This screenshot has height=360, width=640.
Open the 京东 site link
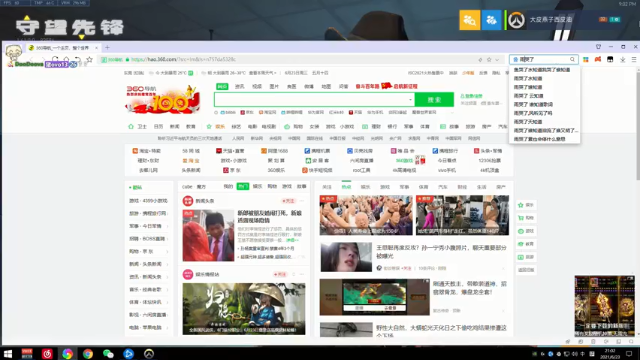click(x=232, y=170)
